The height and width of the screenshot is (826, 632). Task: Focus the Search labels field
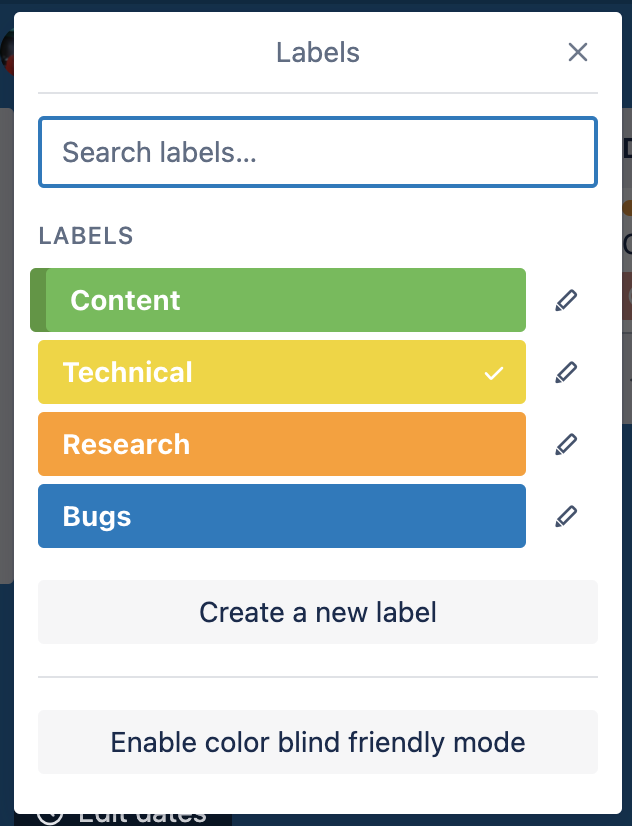pos(318,152)
